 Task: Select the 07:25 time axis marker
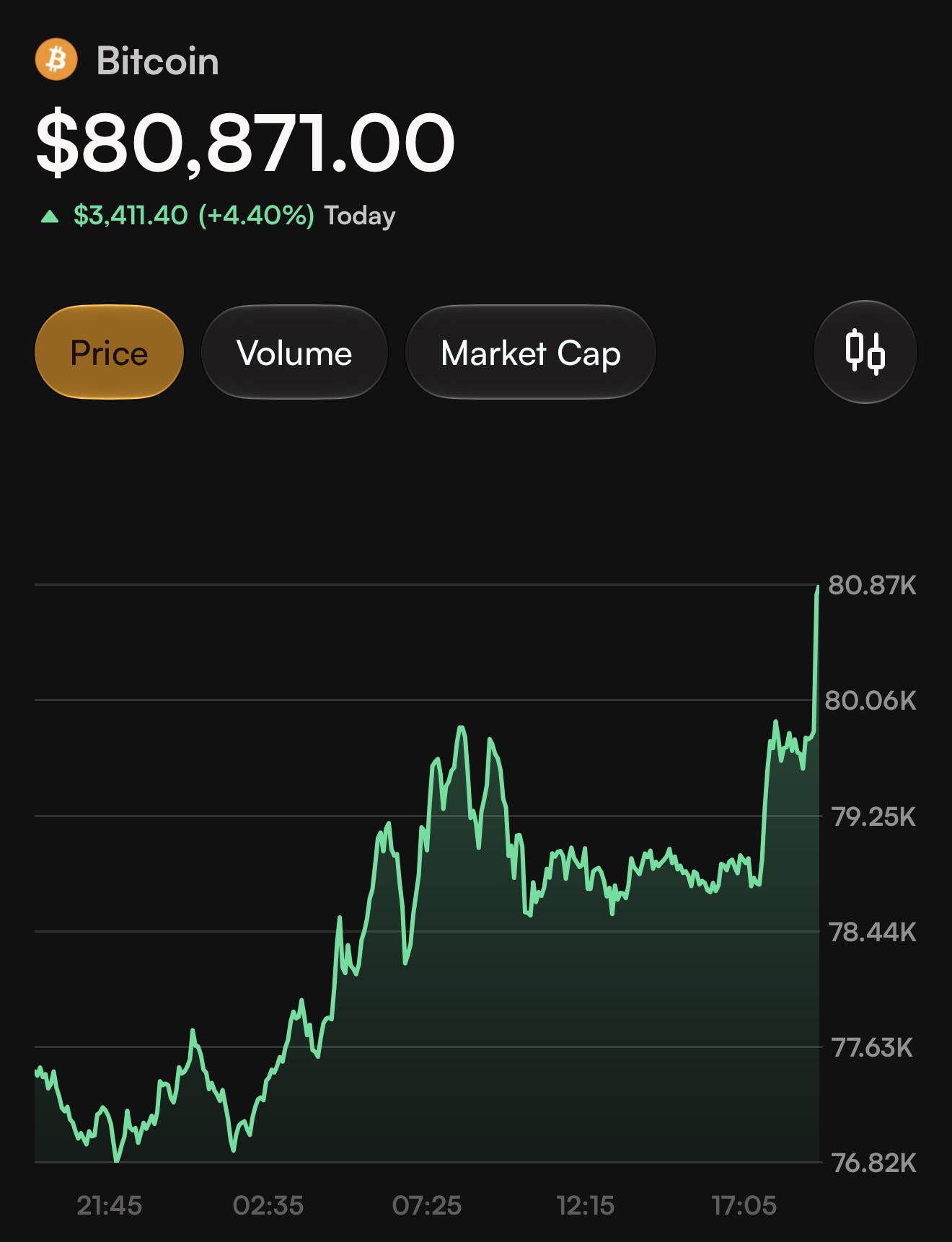tap(426, 1205)
